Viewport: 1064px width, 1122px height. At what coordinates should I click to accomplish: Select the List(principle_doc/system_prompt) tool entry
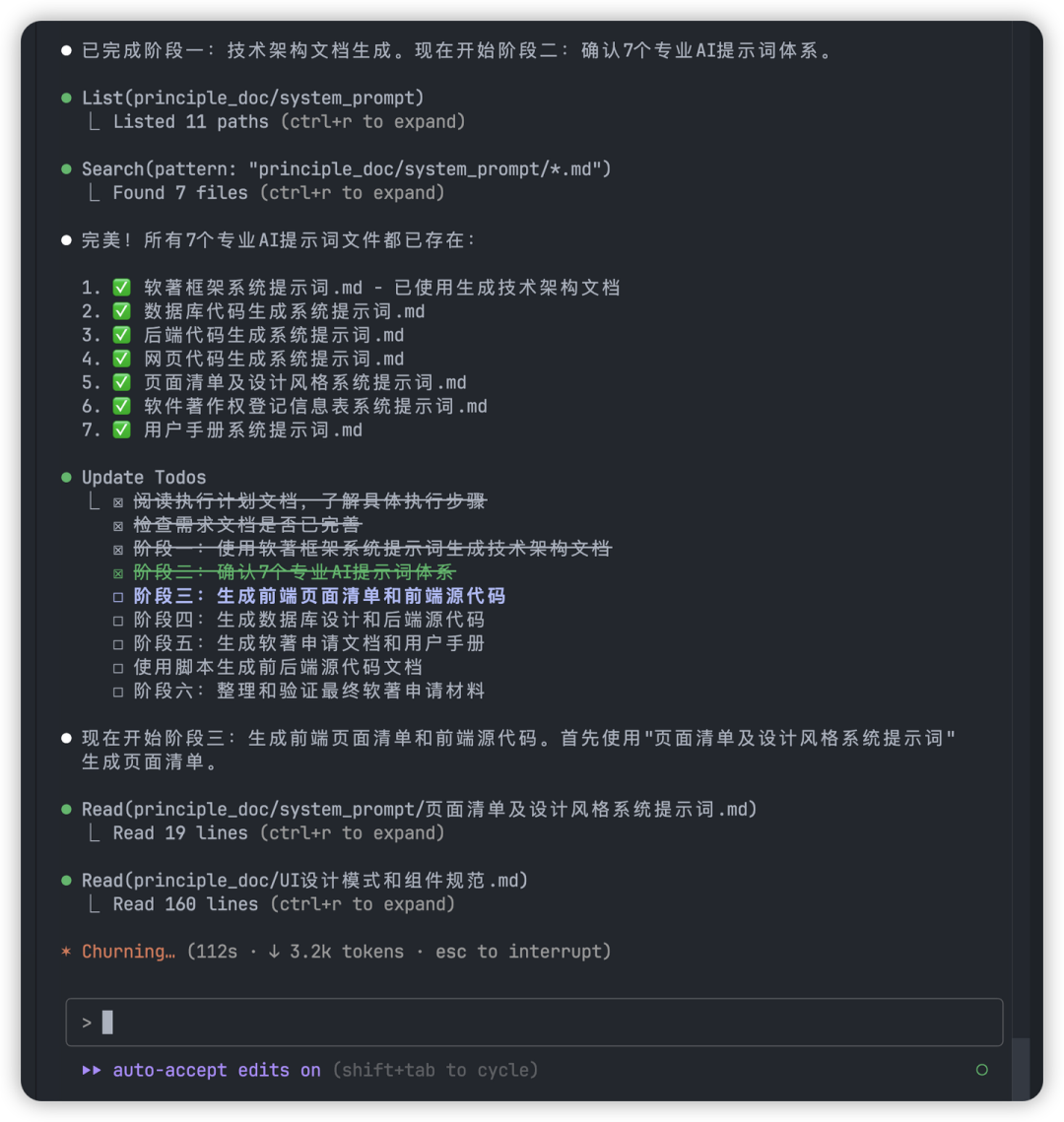tap(252, 98)
